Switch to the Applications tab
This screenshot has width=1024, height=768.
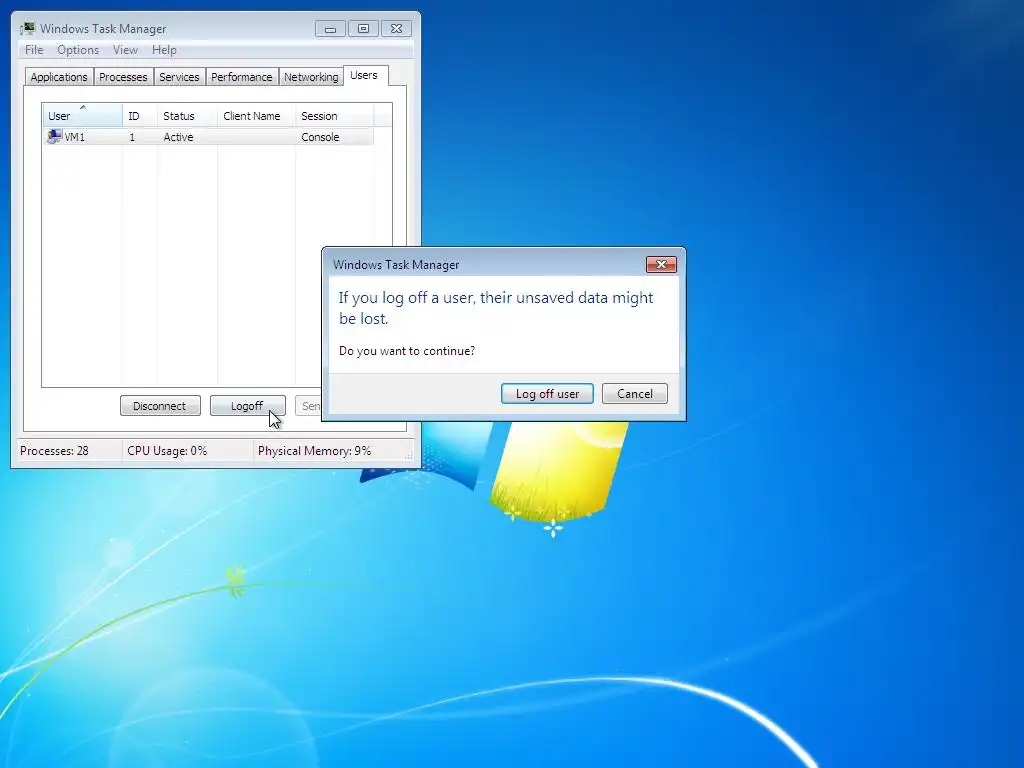tap(59, 77)
